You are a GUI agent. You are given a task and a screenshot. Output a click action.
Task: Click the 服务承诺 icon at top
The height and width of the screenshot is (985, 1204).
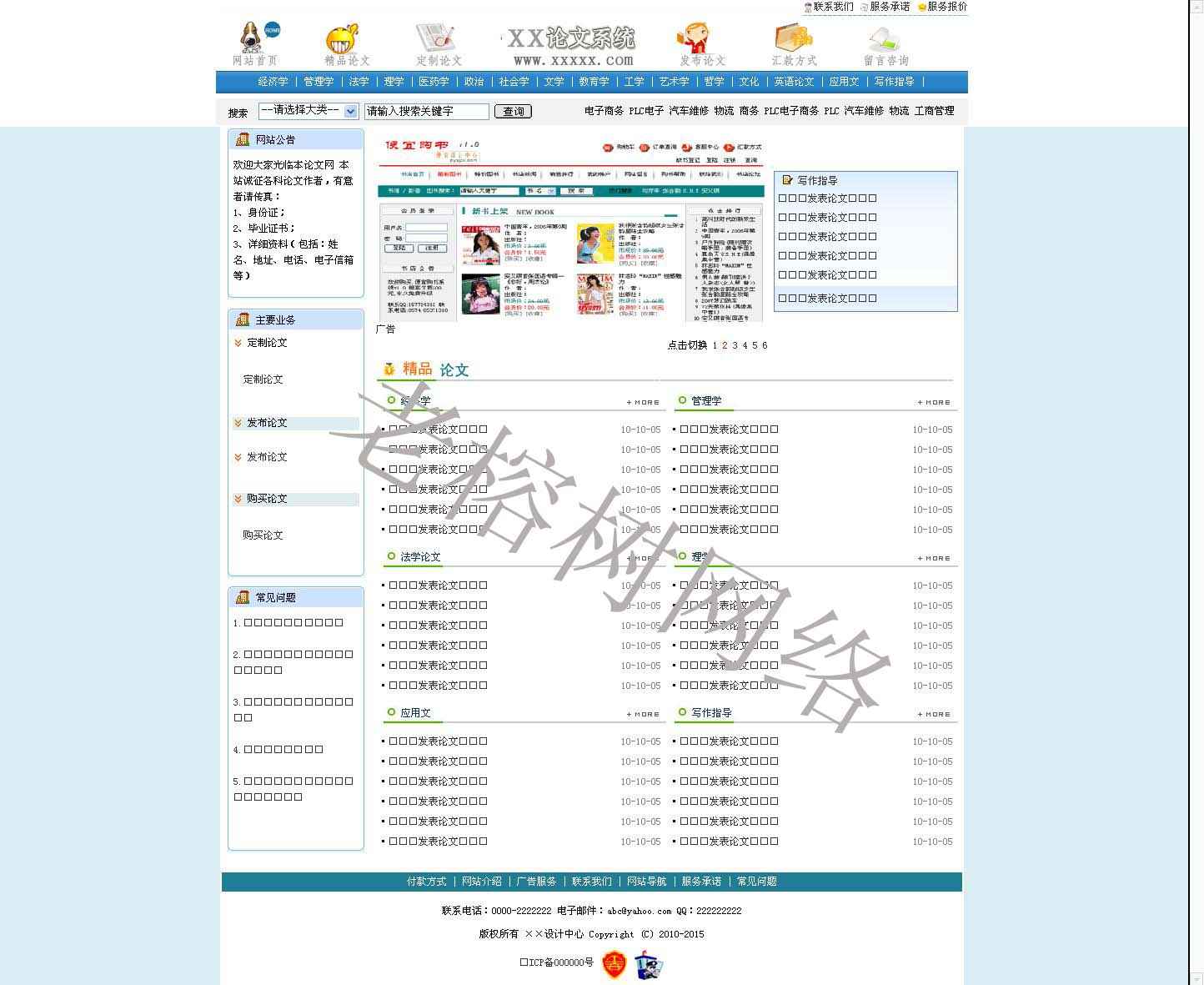tap(865, 7)
